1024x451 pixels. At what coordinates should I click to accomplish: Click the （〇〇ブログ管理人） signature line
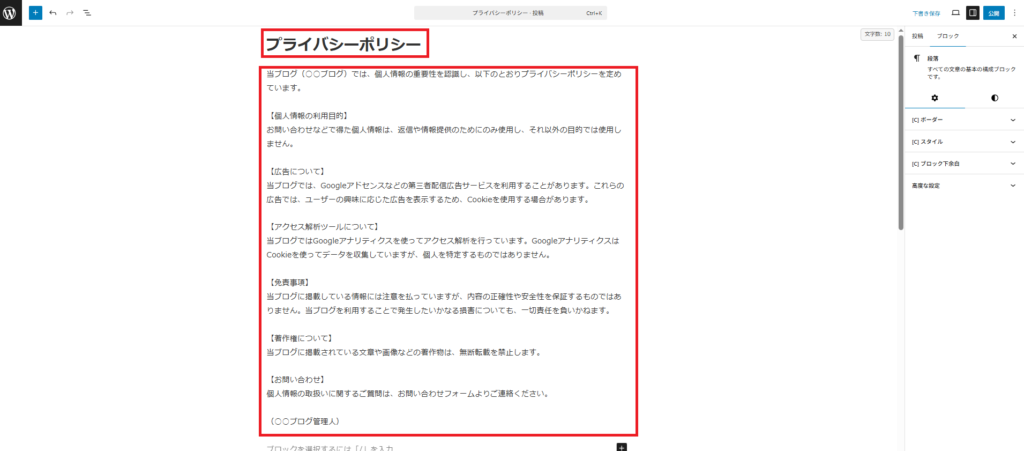[303, 421]
